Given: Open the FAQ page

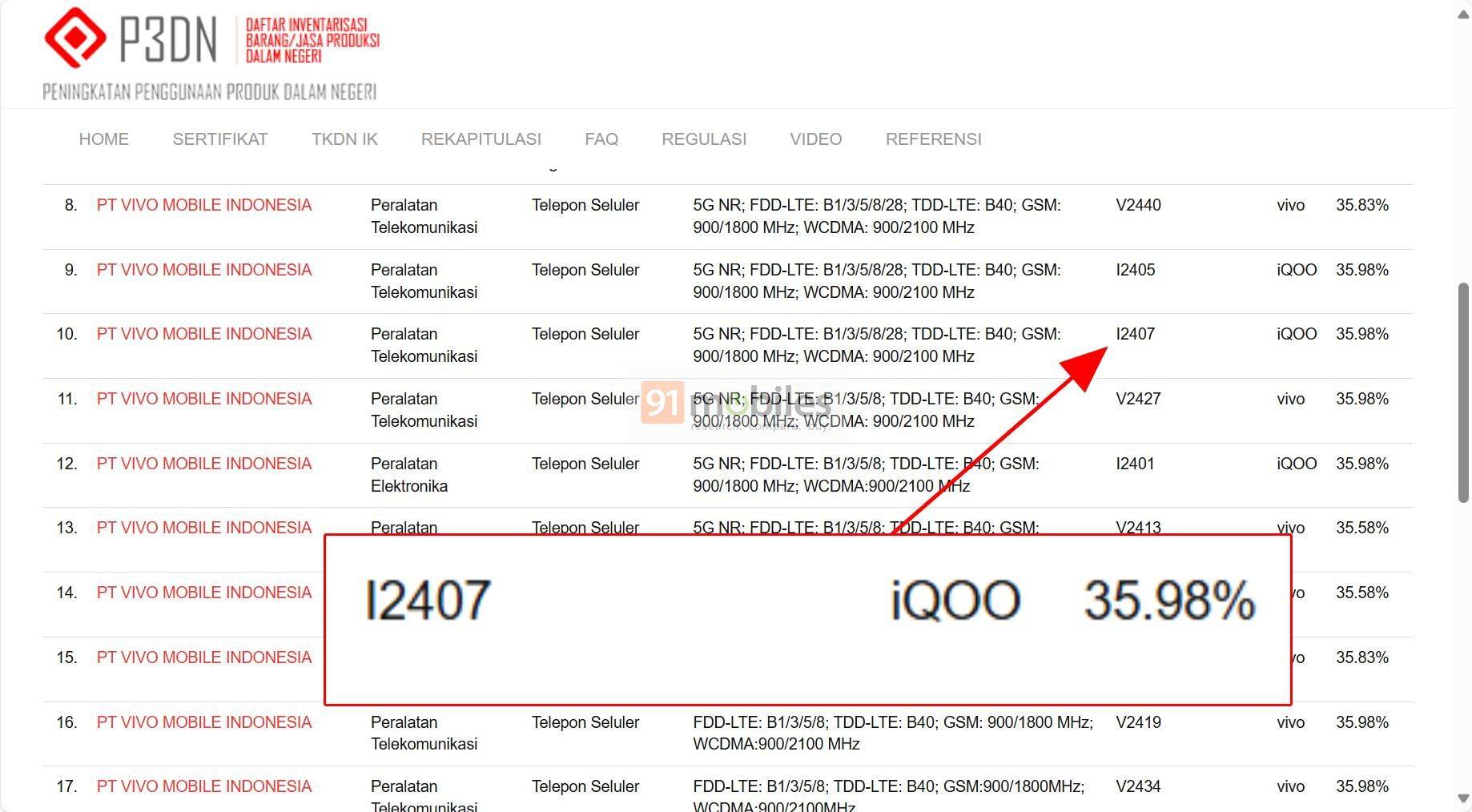Looking at the screenshot, I should click(x=601, y=139).
